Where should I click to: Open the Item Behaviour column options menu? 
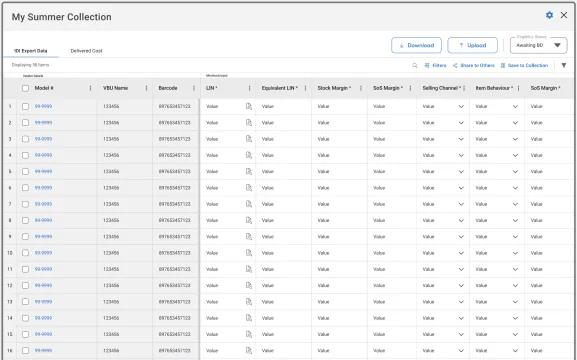coord(518,88)
